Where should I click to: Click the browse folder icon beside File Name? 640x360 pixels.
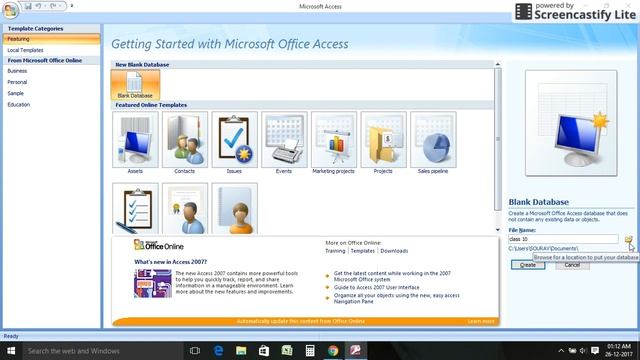628,239
